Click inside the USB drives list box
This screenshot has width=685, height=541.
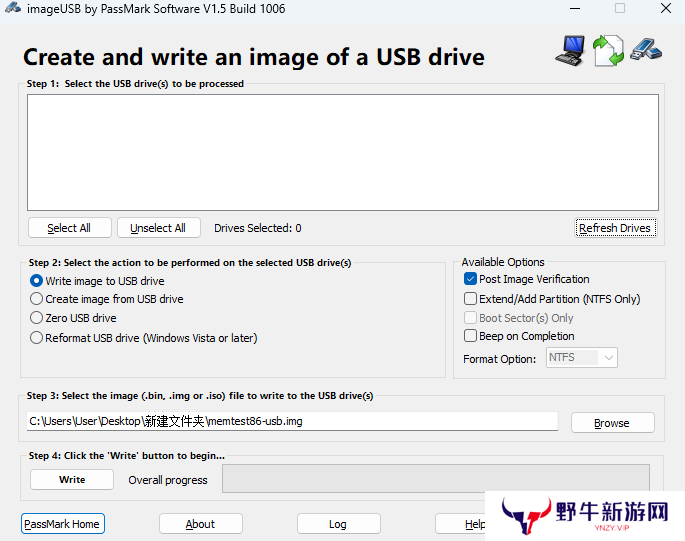[343, 153]
